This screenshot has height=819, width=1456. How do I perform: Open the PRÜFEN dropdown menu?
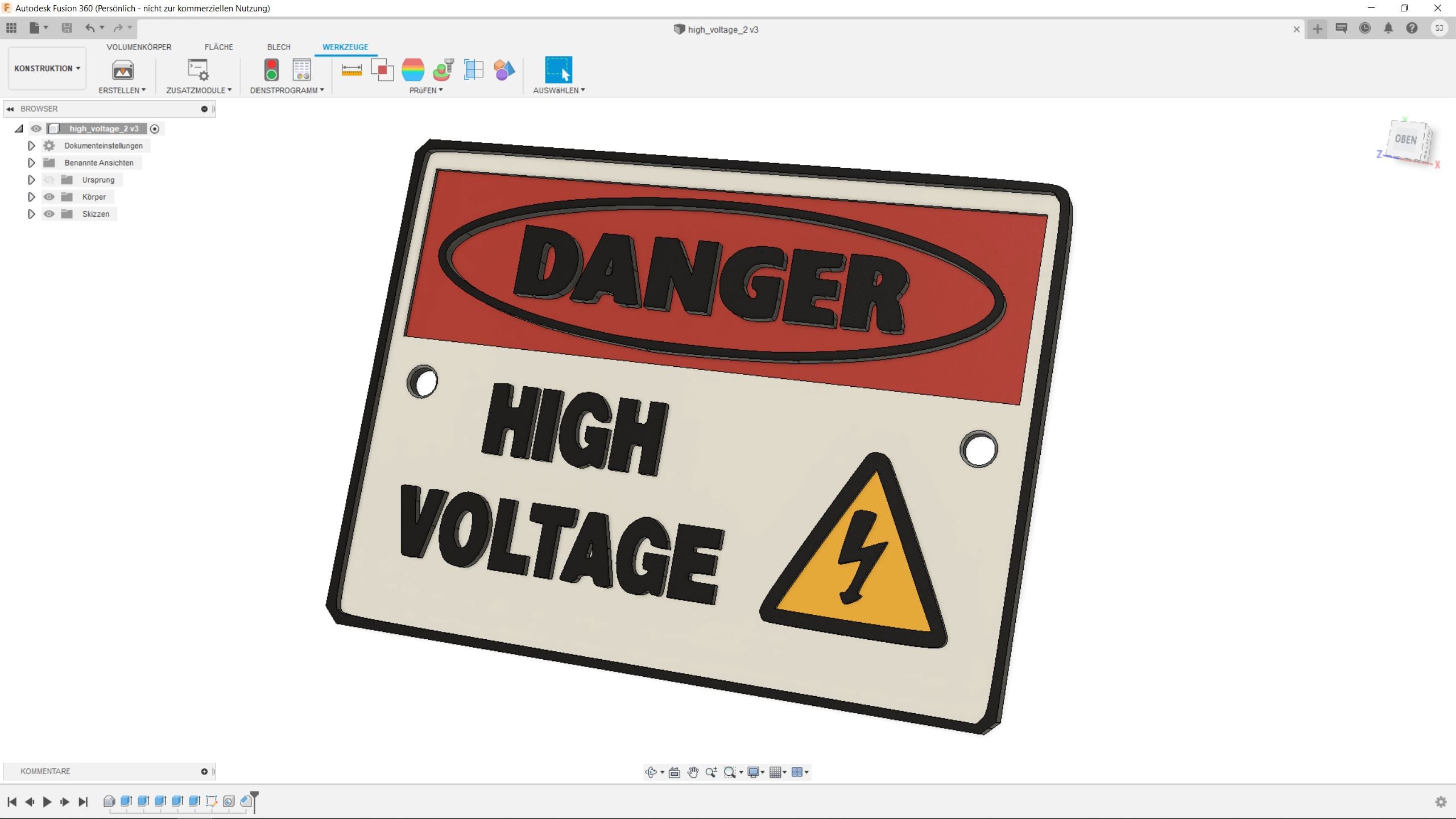426,90
